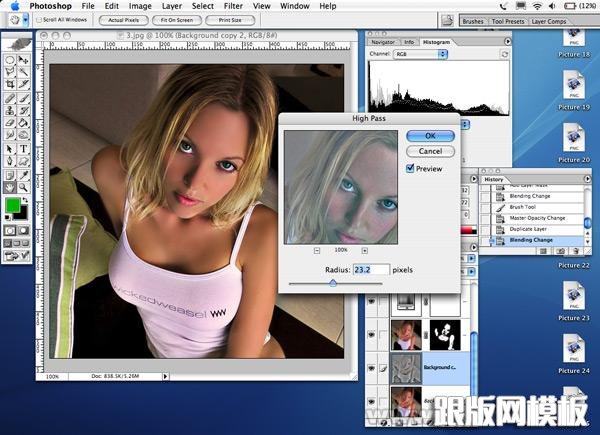Viewport: 600px width, 435px height.
Task: Select the Zoom magnifier tool
Action: [23, 187]
